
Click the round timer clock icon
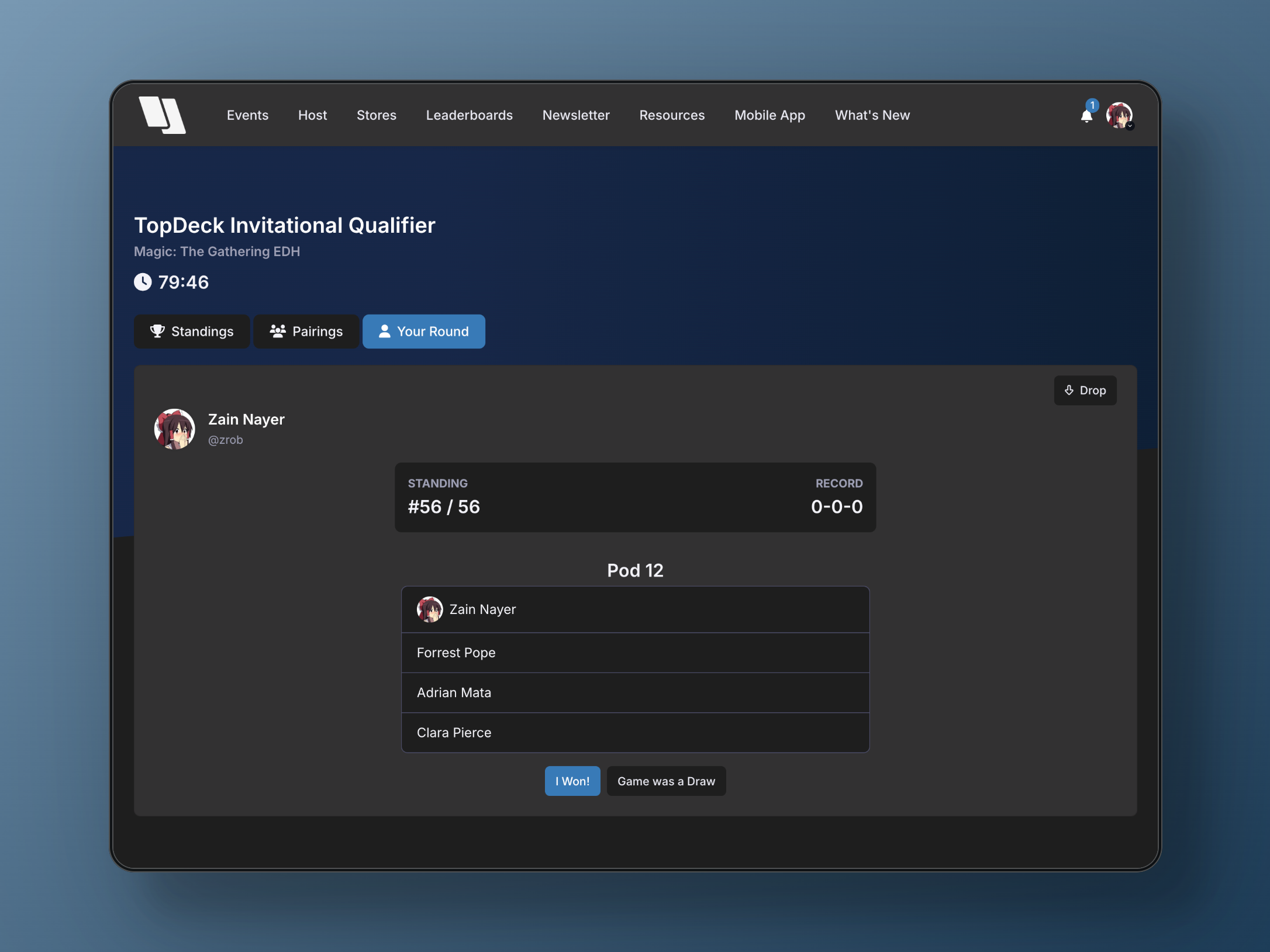click(143, 282)
